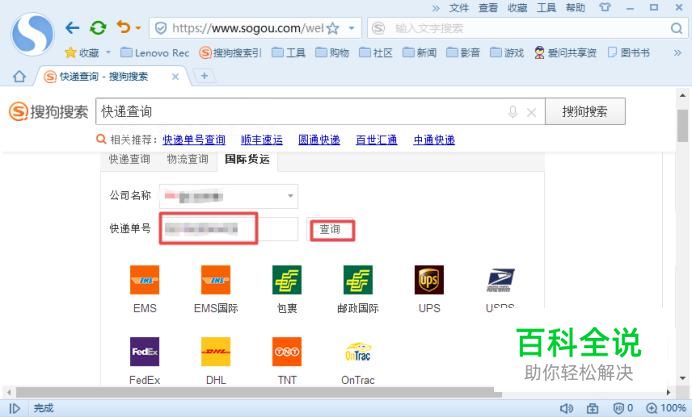Open the 快递单号查询 related link
692x417 pixels.
pyautogui.click(x=194, y=140)
